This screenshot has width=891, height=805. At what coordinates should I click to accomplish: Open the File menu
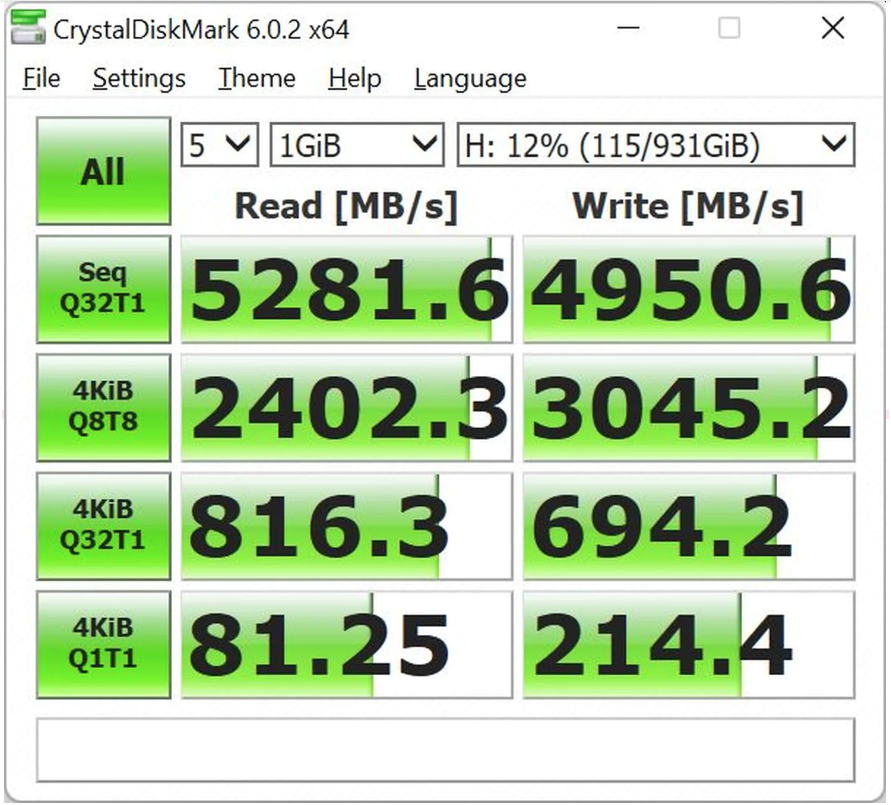tap(41, 78)
